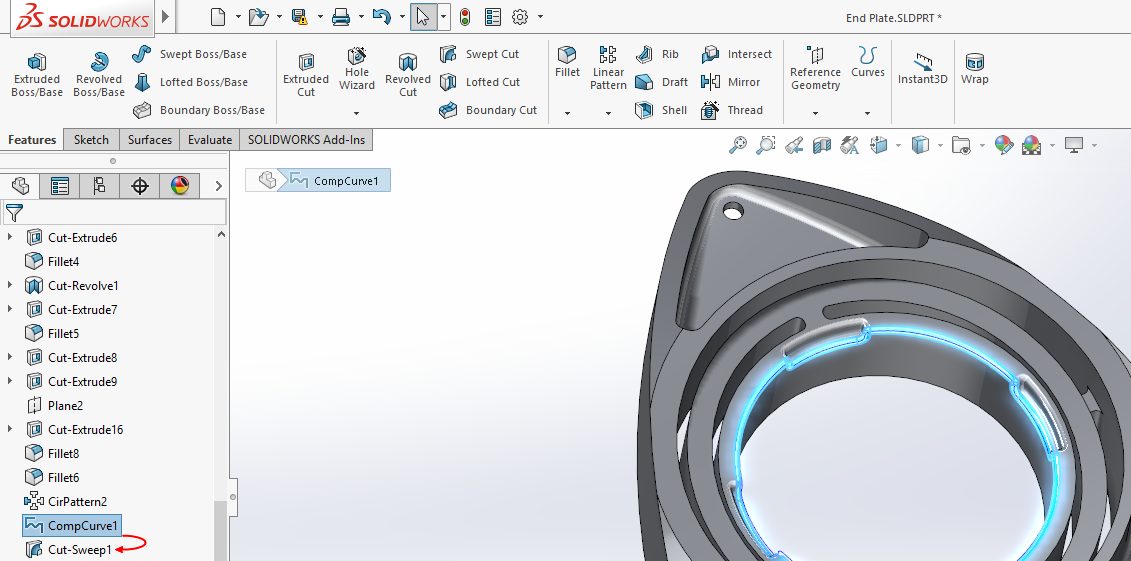Open the Curves dropdown arrow

point(867,113)
